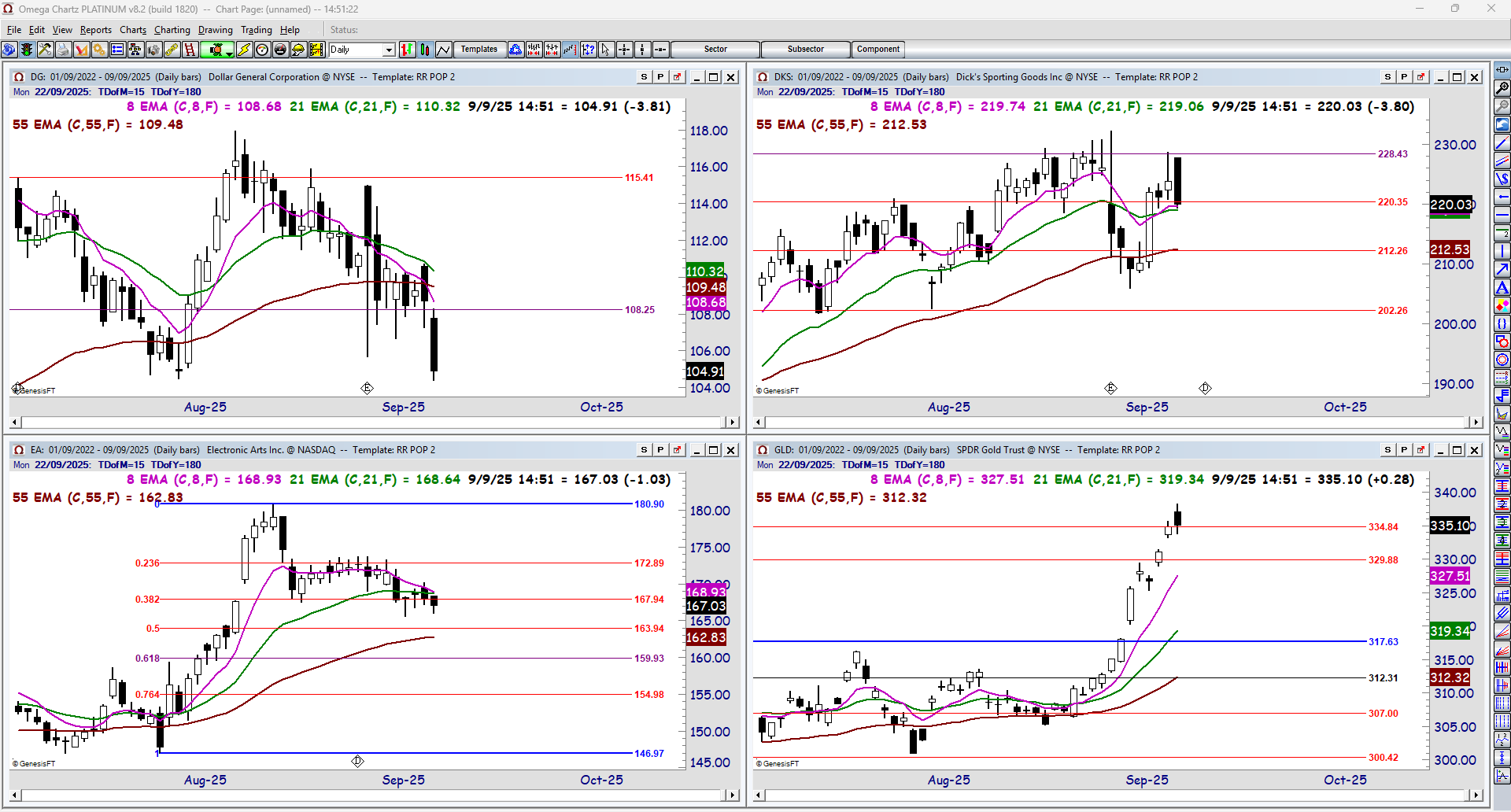Click the blue recycle triangle icon
The height and width of the screenshot is (812, 1511).
515,50
